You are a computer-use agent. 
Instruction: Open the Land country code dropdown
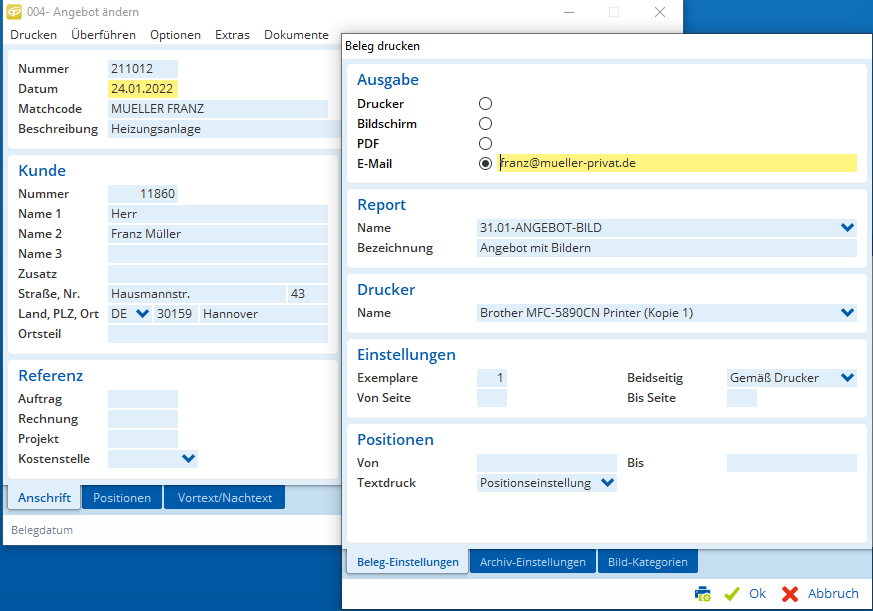click(142, 314)
